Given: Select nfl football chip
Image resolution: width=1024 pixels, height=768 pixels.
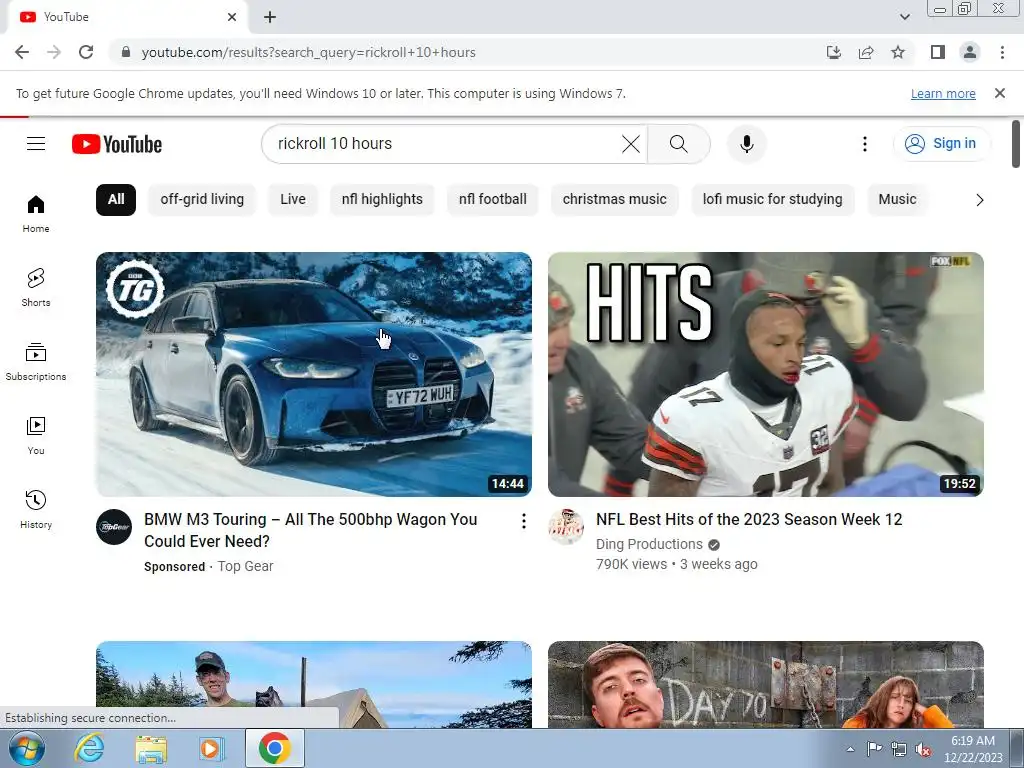Looking at the screenshot, I should pos(492,199).
